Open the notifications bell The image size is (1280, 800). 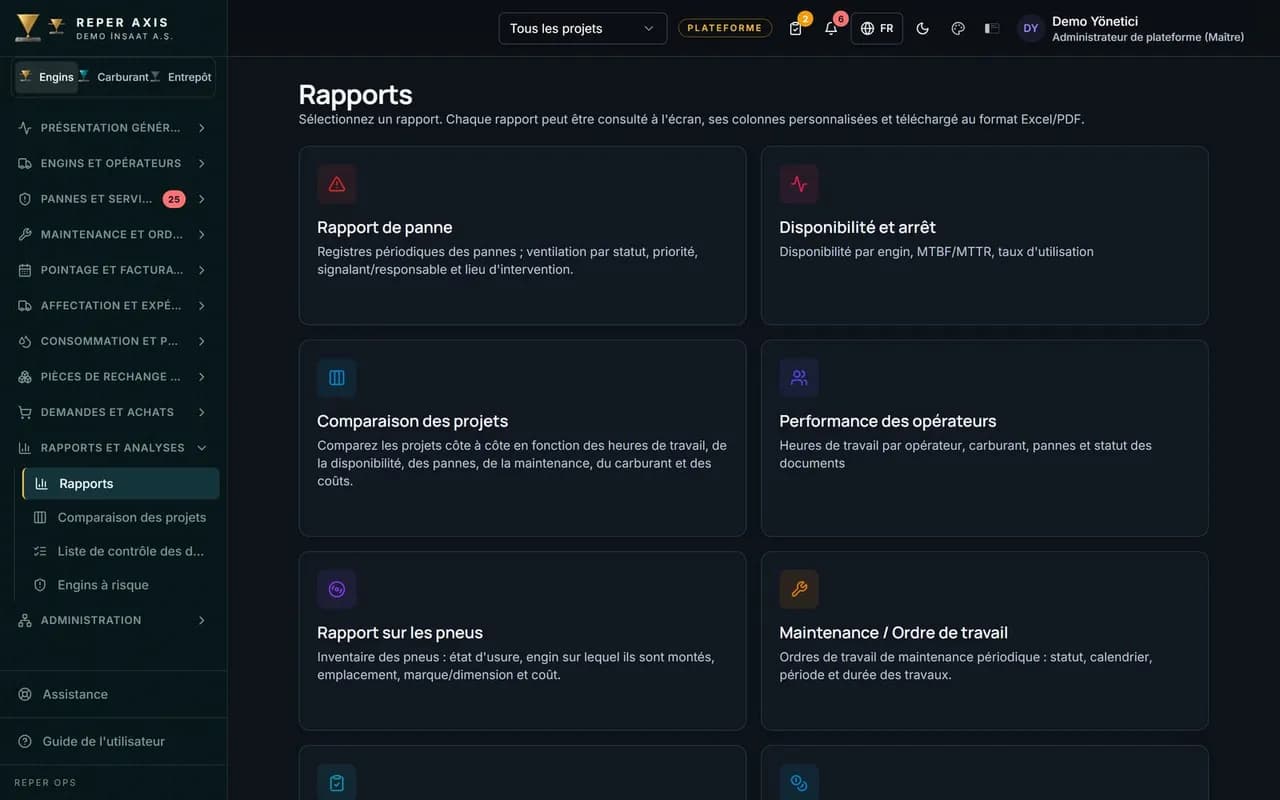831,28
